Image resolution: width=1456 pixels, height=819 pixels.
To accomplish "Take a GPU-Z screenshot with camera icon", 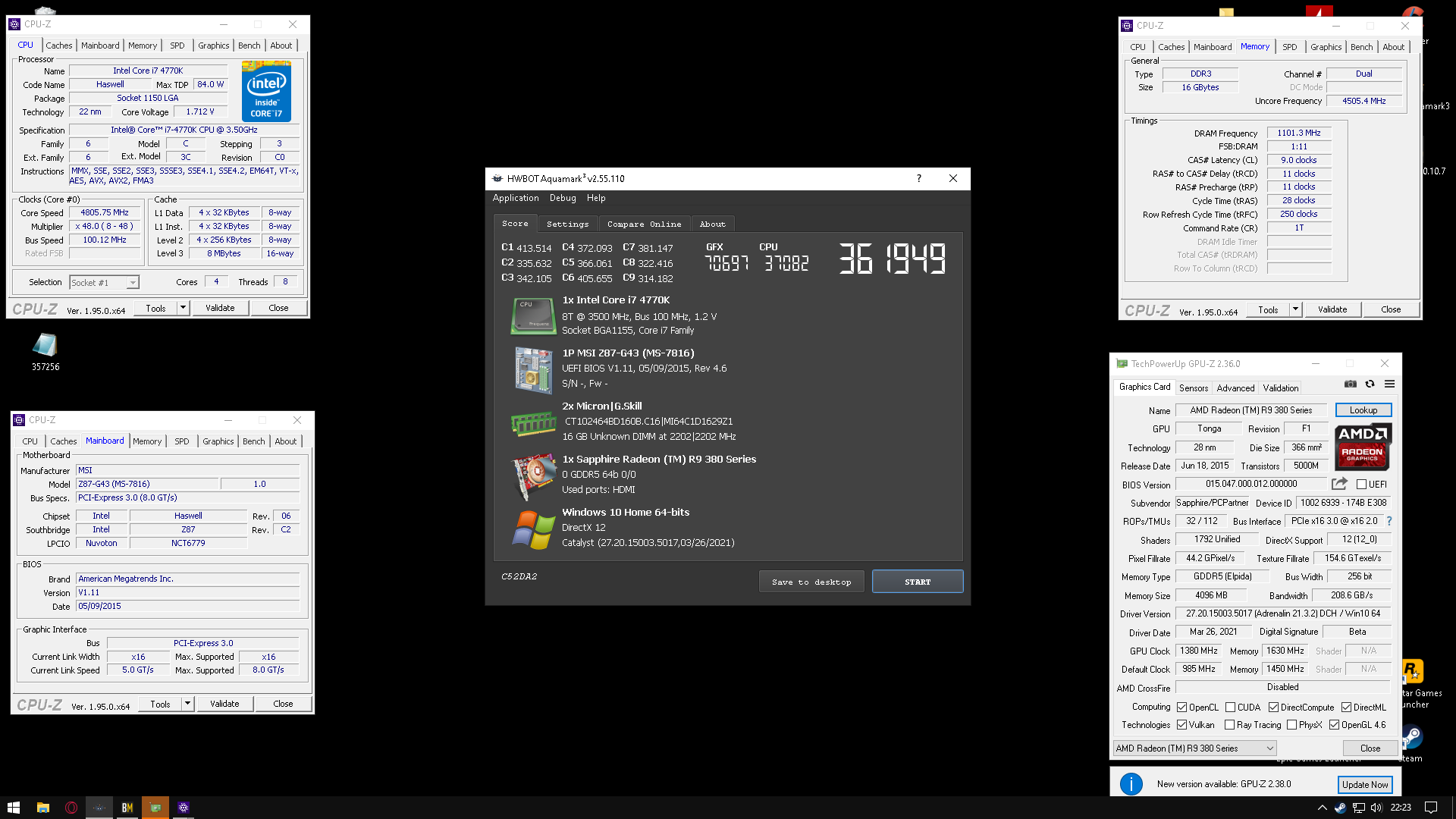I will pos(1351,384).
